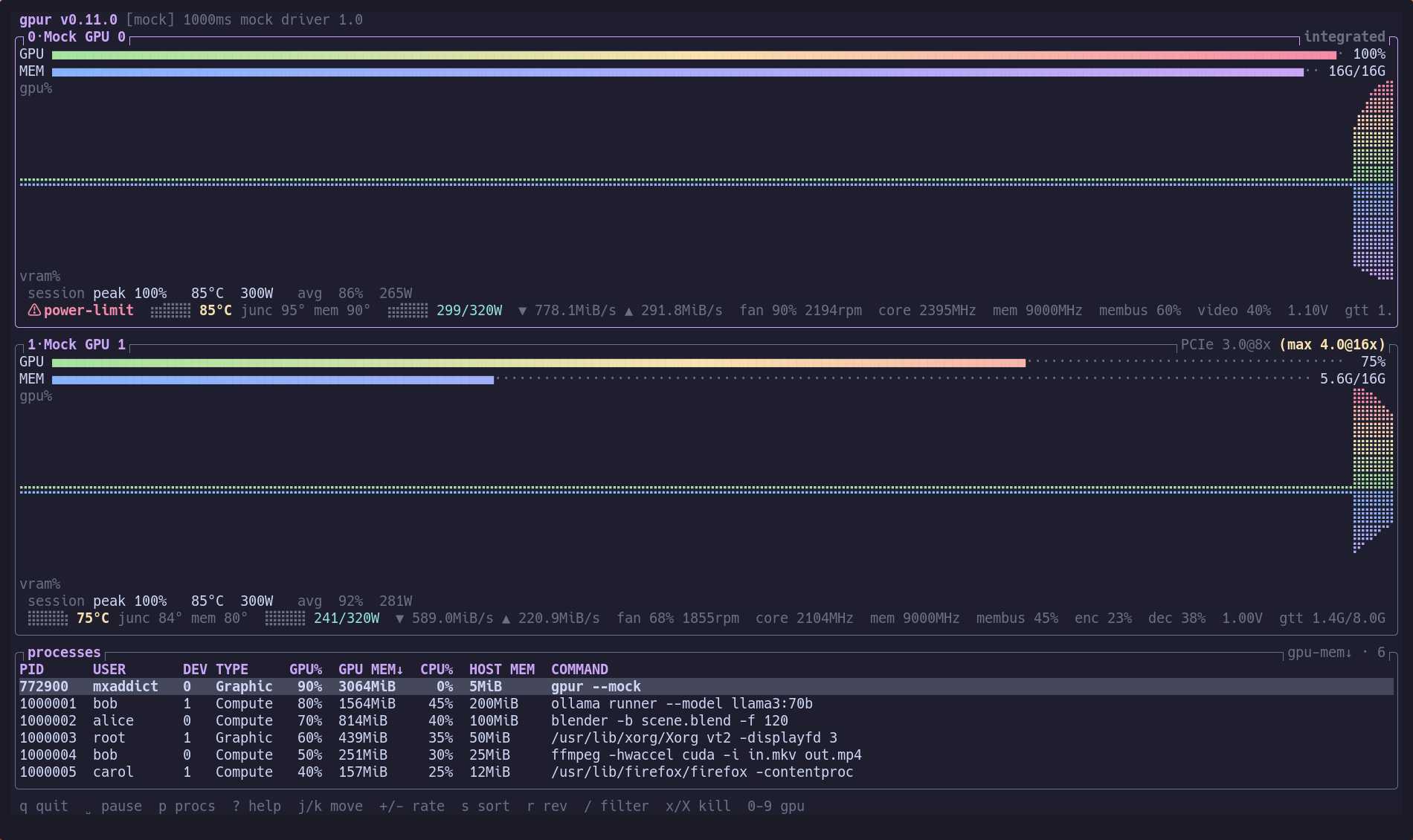Image resolution: width=1413 pixels, height=840 pixels.
Task: Click the p procs shortcut hint
Action: click(187, 806)
